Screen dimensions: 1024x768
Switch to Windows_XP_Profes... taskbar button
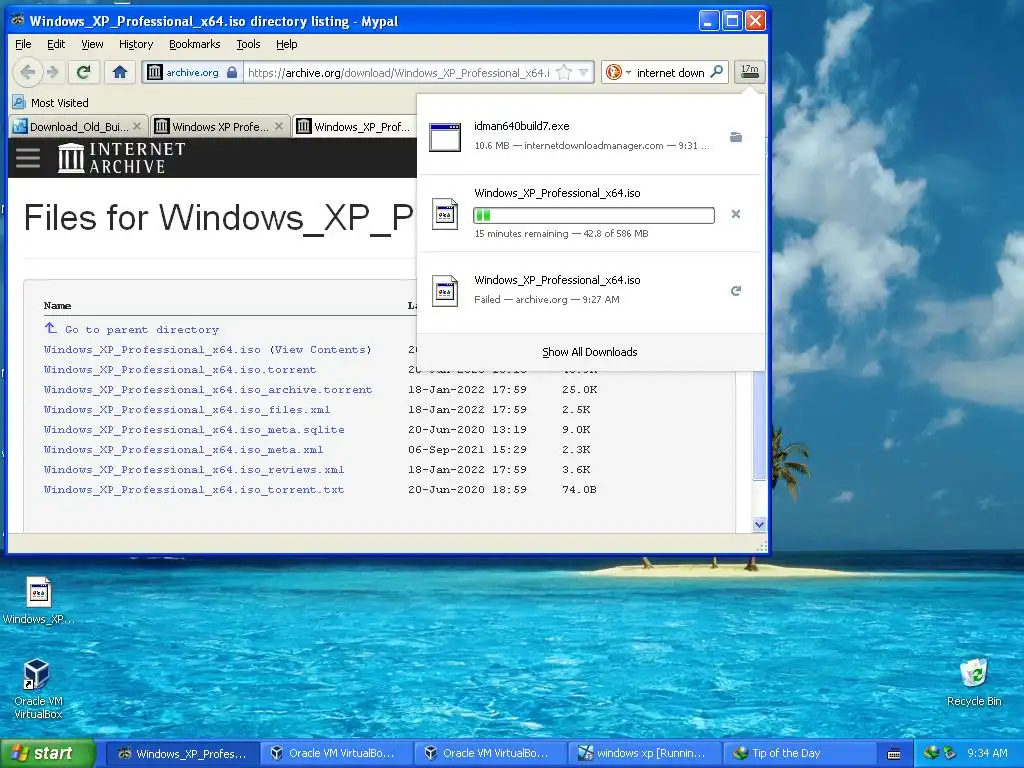(182, 753)
